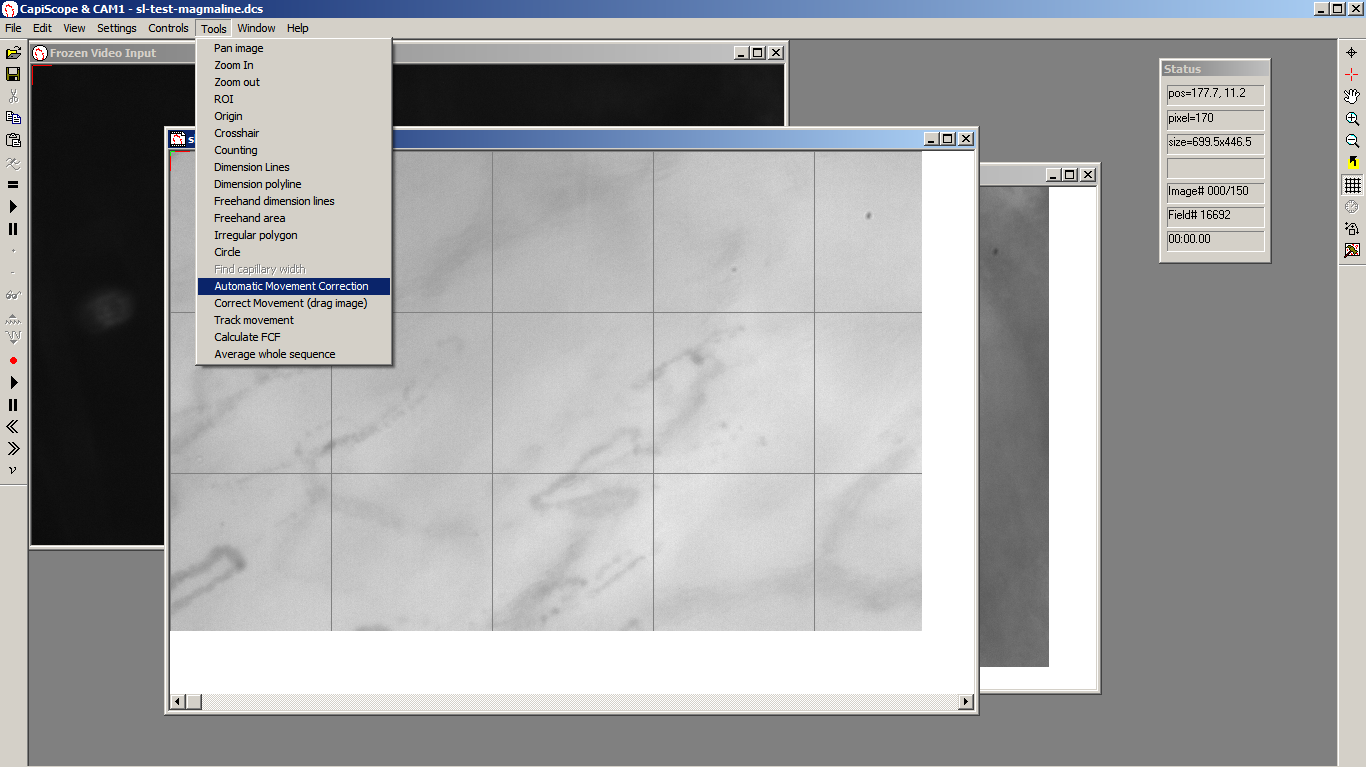1366x768 pixels.
Task: Open the Settings menu
Action: coord(117,28)
